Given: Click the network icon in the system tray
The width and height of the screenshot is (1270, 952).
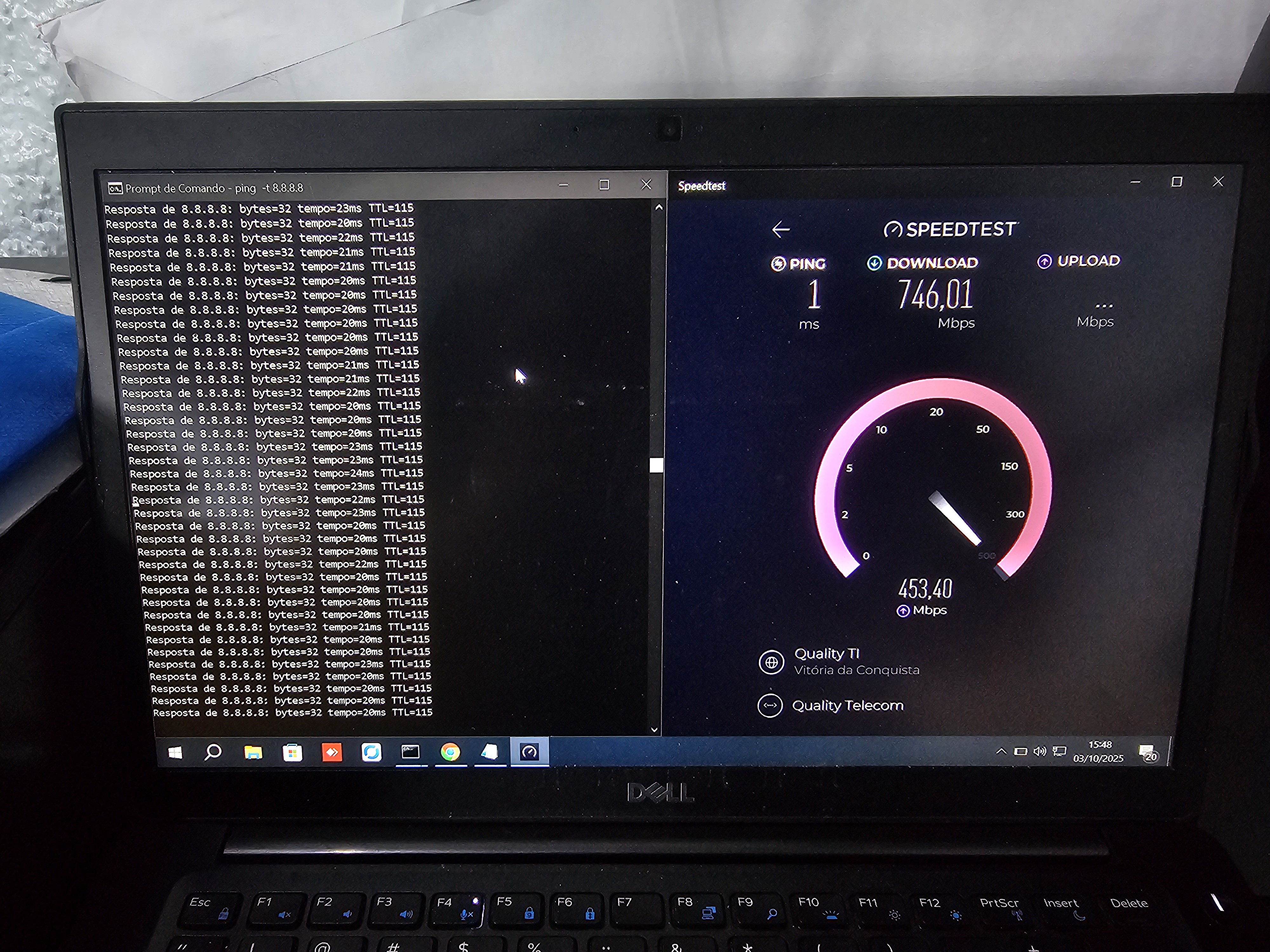Looking at the screenshot, I should [x=1059, y=751].
